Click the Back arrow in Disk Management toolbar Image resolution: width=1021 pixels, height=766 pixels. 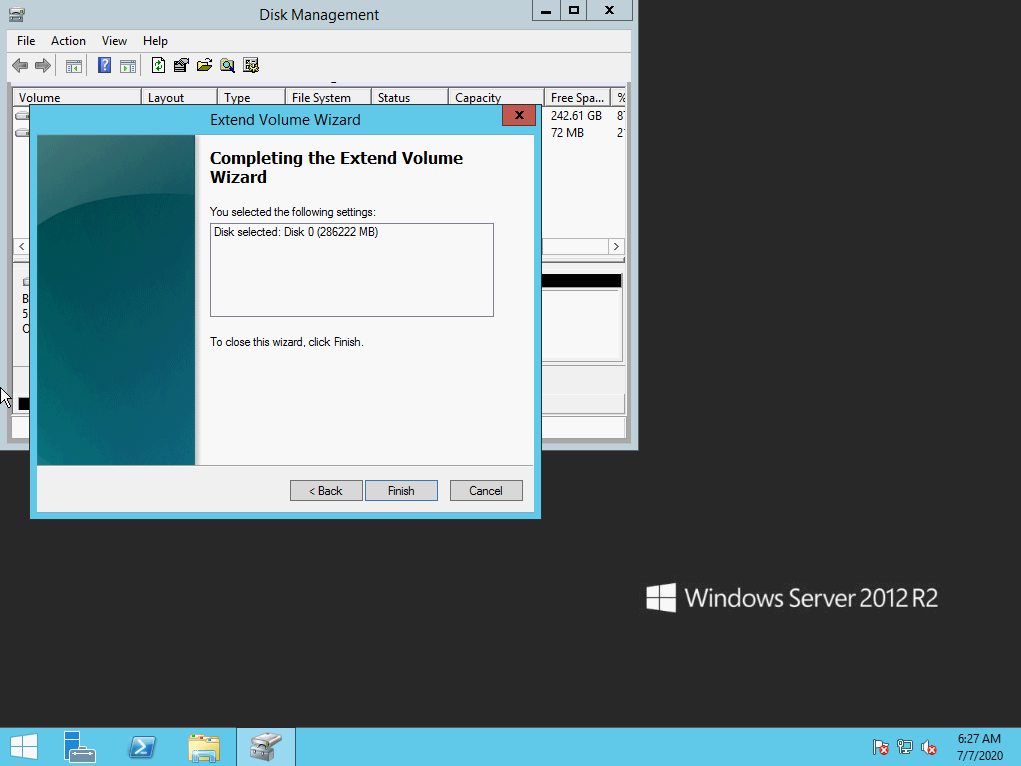pyautogui.click(x=20, y=65)
